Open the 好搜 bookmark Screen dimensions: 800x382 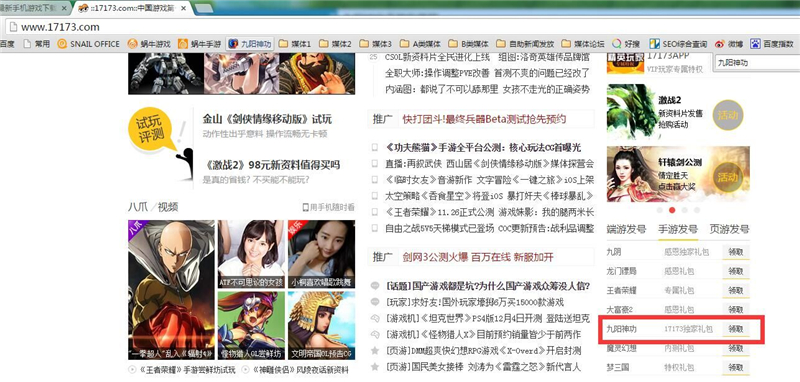tap(626, 44)
